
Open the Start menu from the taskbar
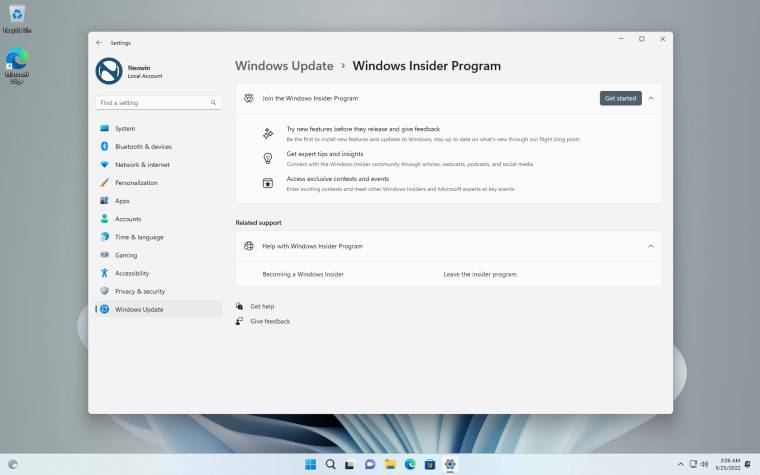pos(311,464)
